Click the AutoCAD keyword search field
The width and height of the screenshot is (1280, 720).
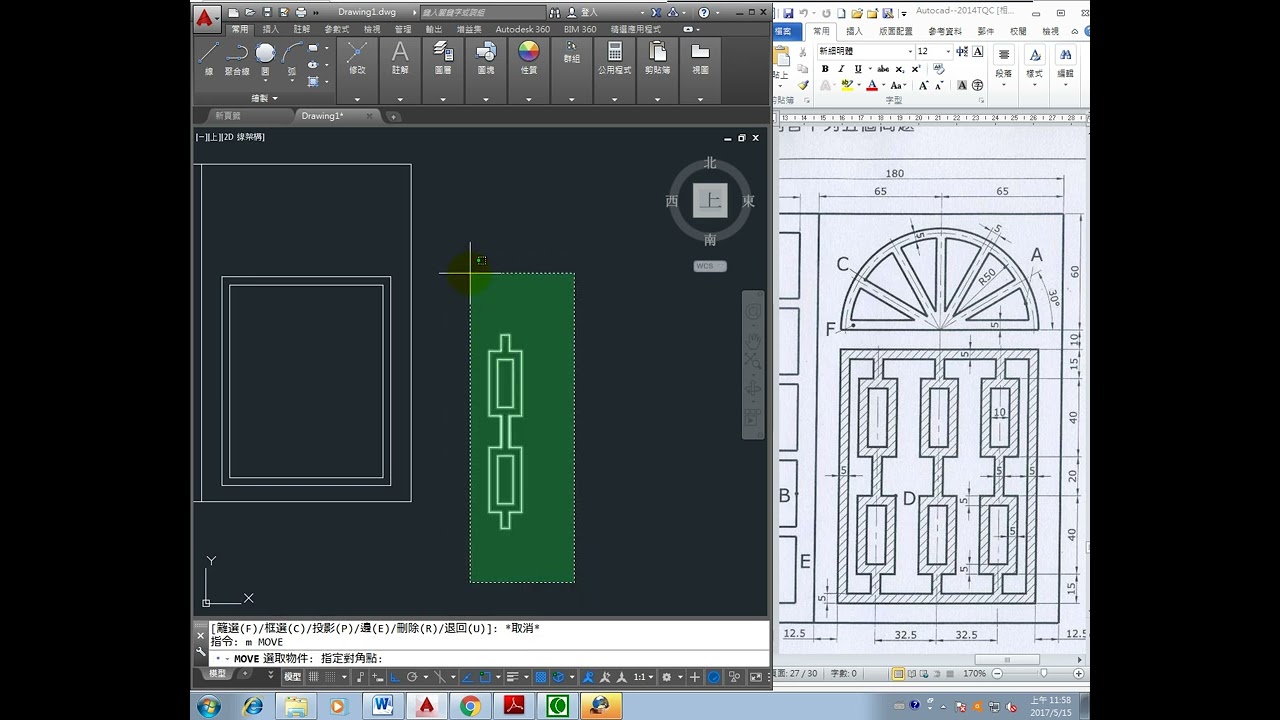483,13
